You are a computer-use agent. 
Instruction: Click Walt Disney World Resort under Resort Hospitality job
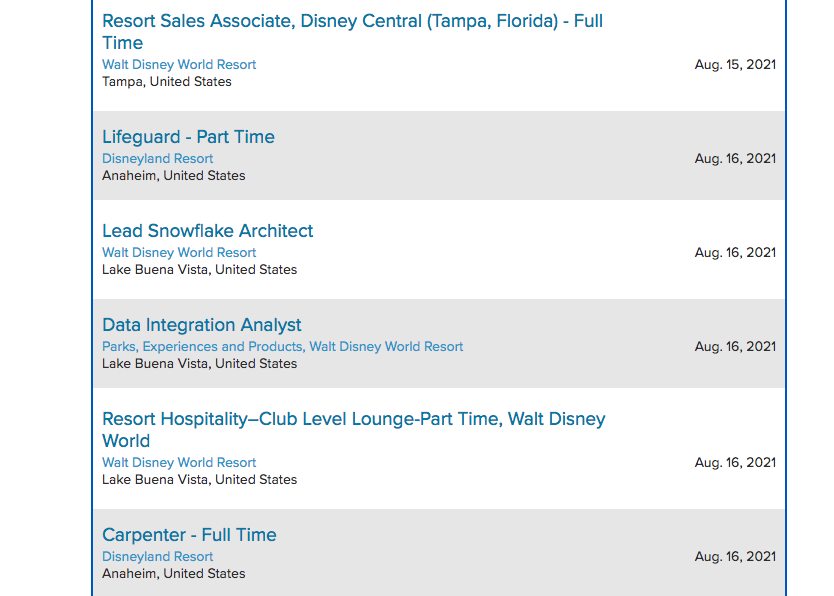point(179,463)
